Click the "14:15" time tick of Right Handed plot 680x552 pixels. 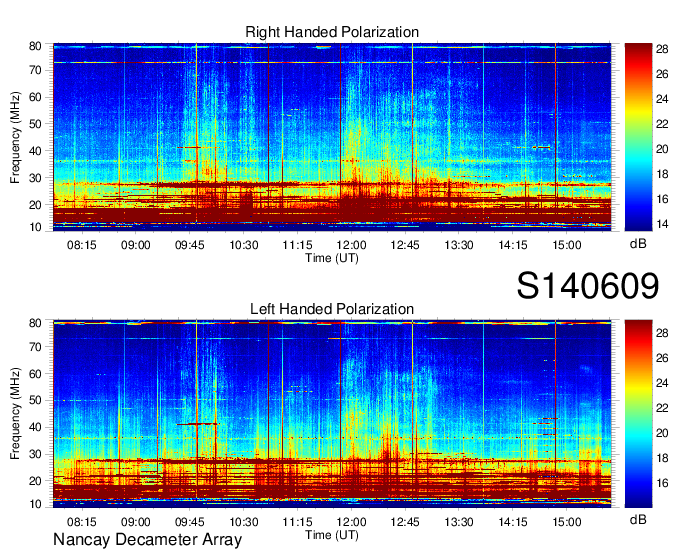[513, 245]
